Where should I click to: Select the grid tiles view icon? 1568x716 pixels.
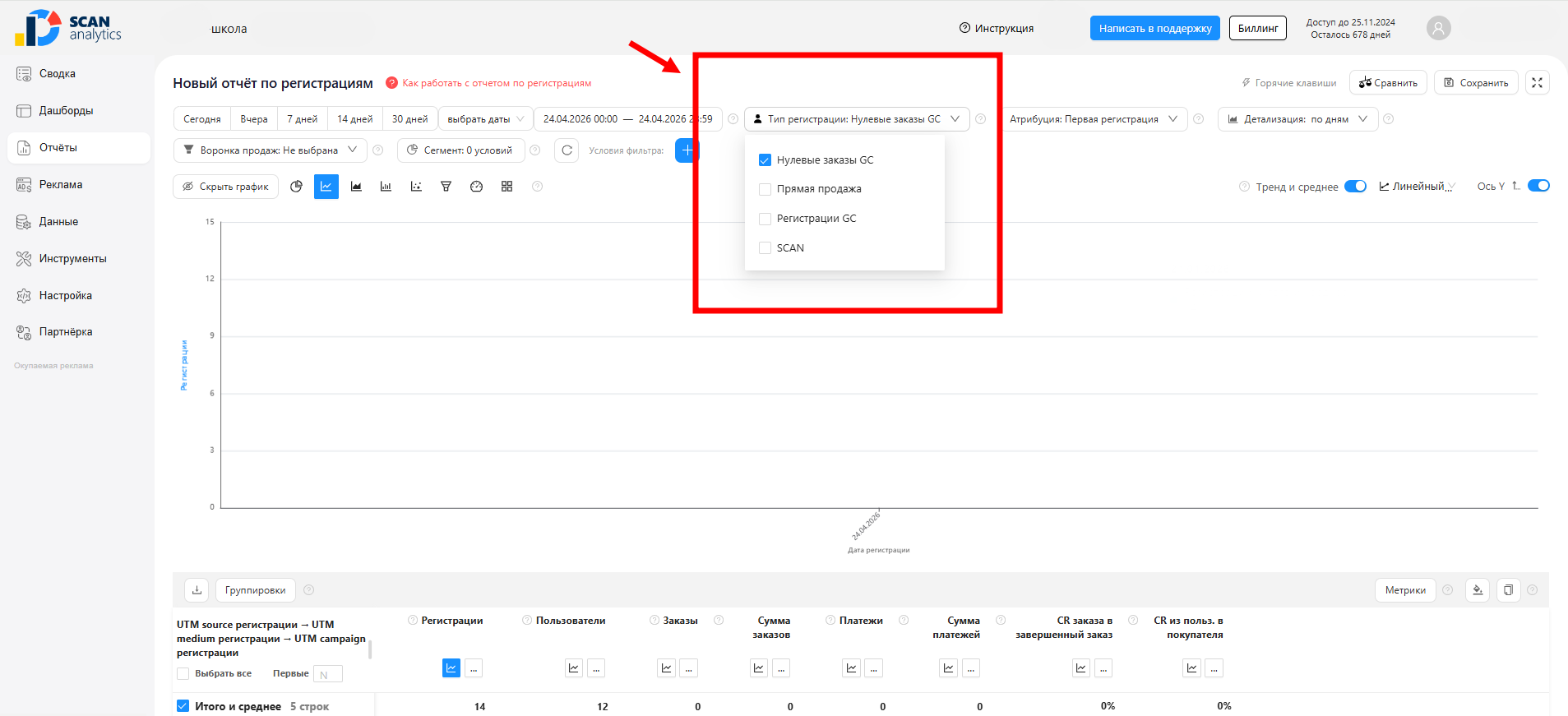pos(506,187)
